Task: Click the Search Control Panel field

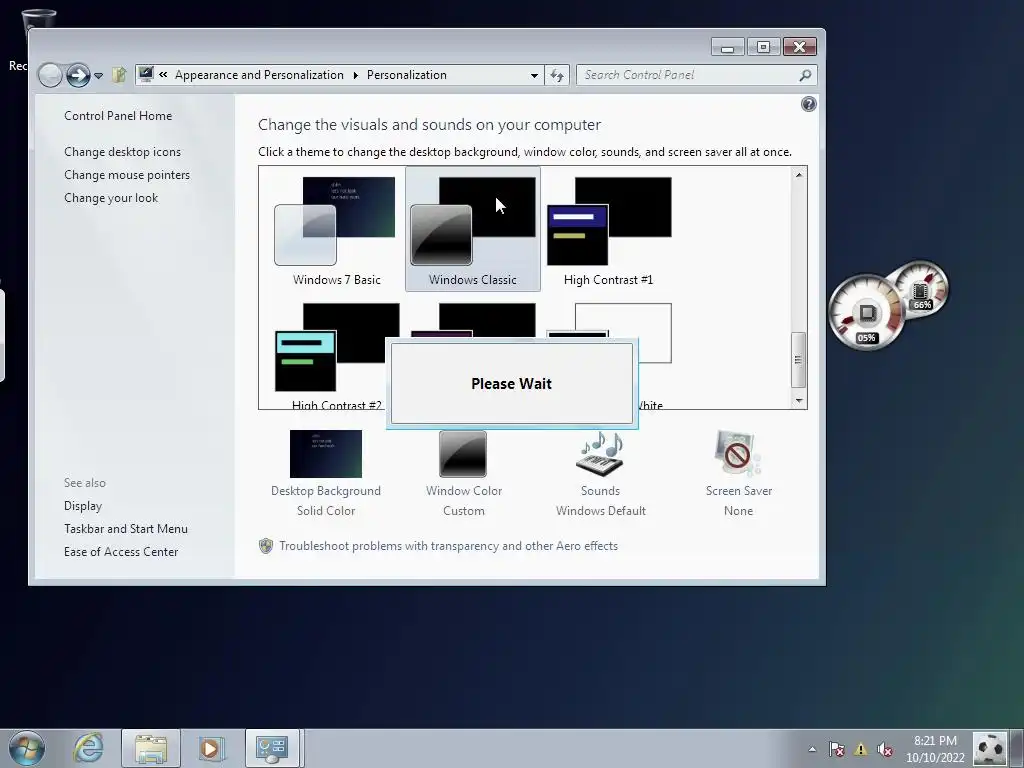Action: [696, 75]
